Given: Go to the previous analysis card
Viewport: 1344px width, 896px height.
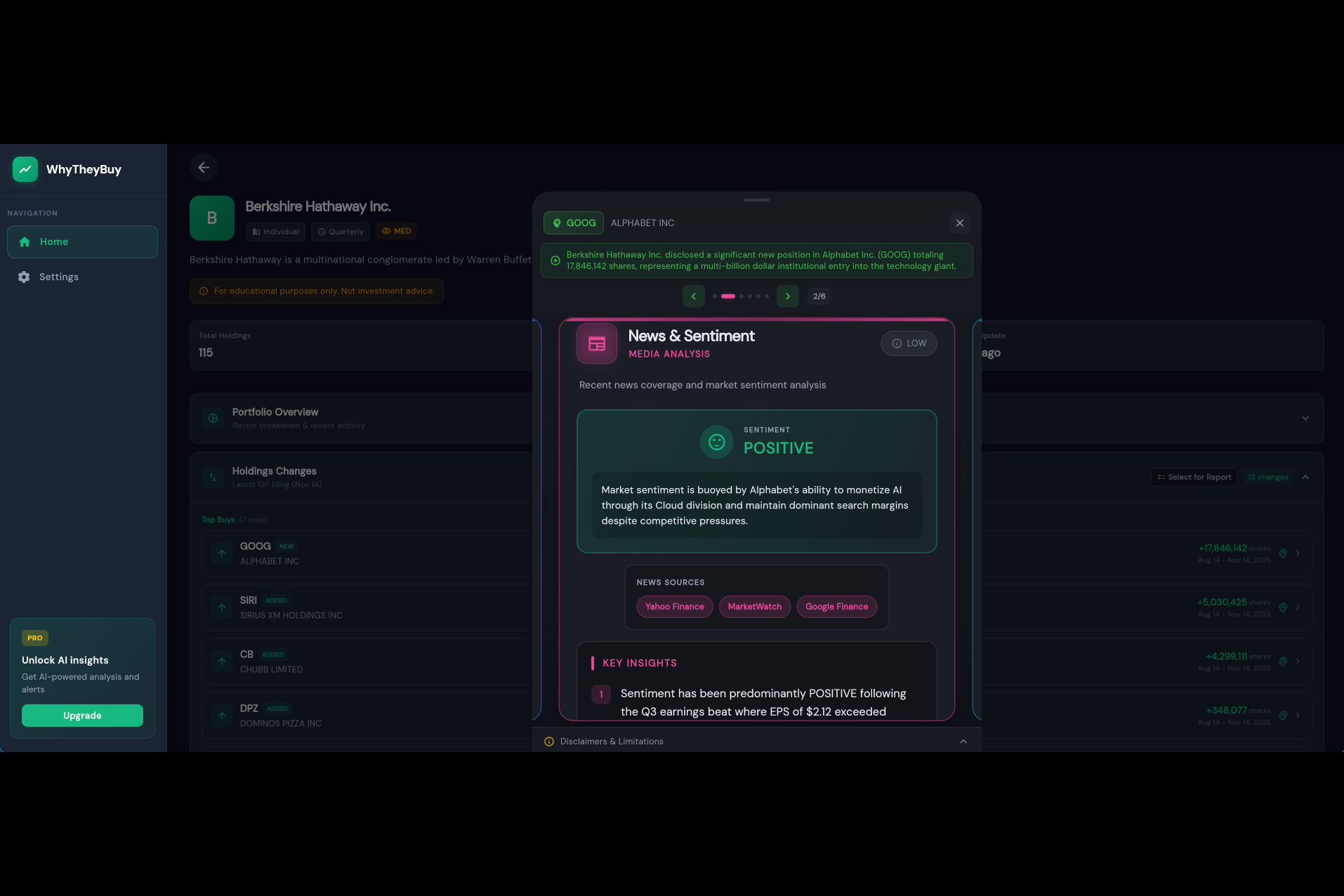Looking at the screenshot, I should click(694, 296).
